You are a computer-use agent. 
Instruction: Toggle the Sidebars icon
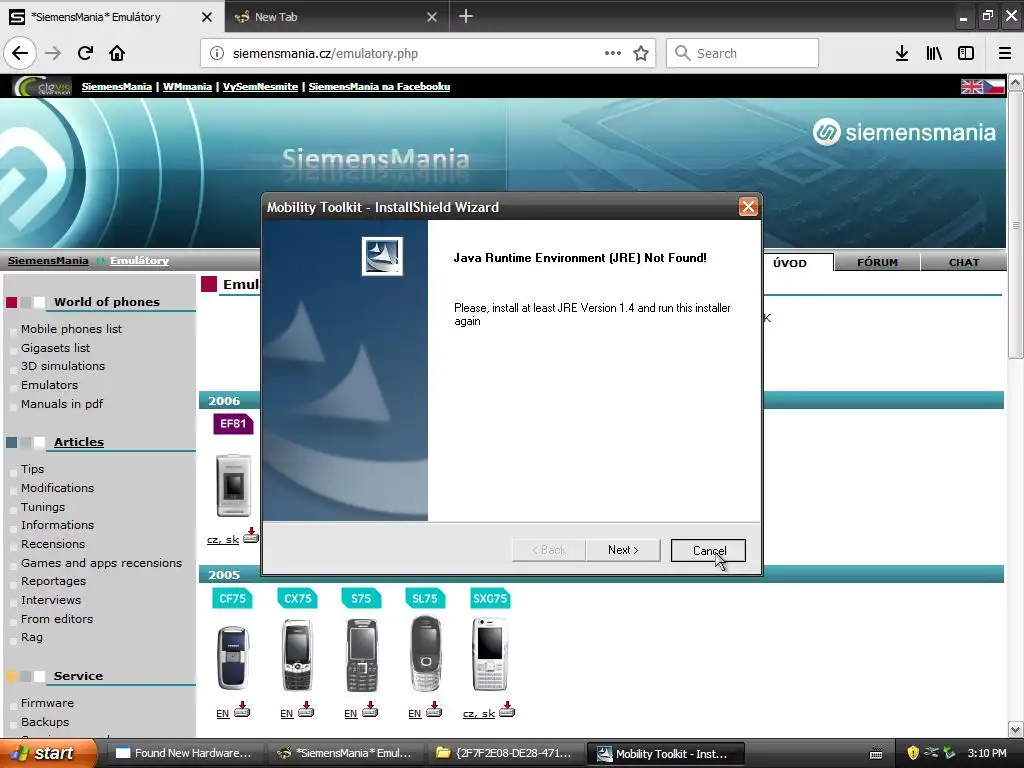(x=966, y=53)
